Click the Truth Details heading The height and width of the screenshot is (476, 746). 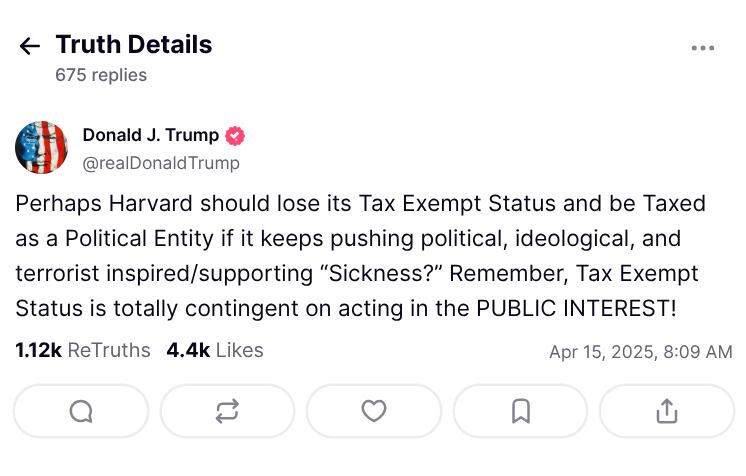point(133,45)
